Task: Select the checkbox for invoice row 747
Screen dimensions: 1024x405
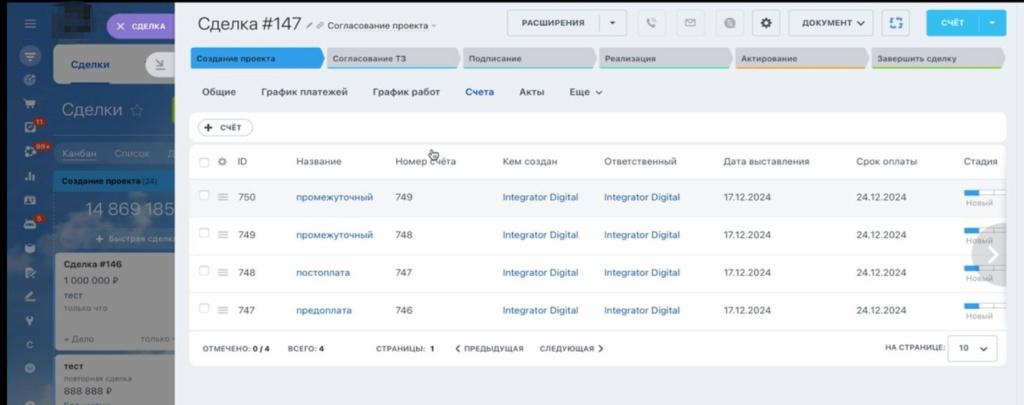Action: (204, 310)
